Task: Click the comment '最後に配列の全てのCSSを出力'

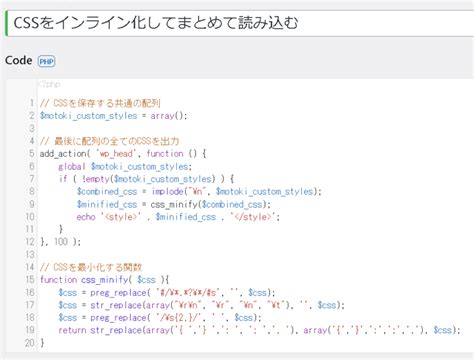Action: tap(109, 141)
